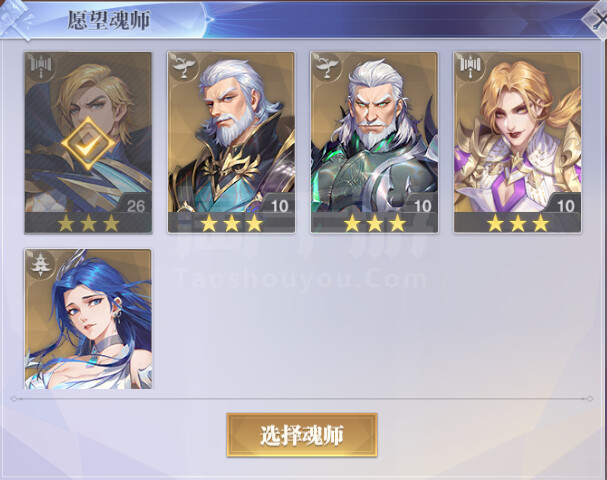This screenshot has width=607, height=480.
Task: Click the three-star rating under blue-robed elder
Action: coord(231,223)
